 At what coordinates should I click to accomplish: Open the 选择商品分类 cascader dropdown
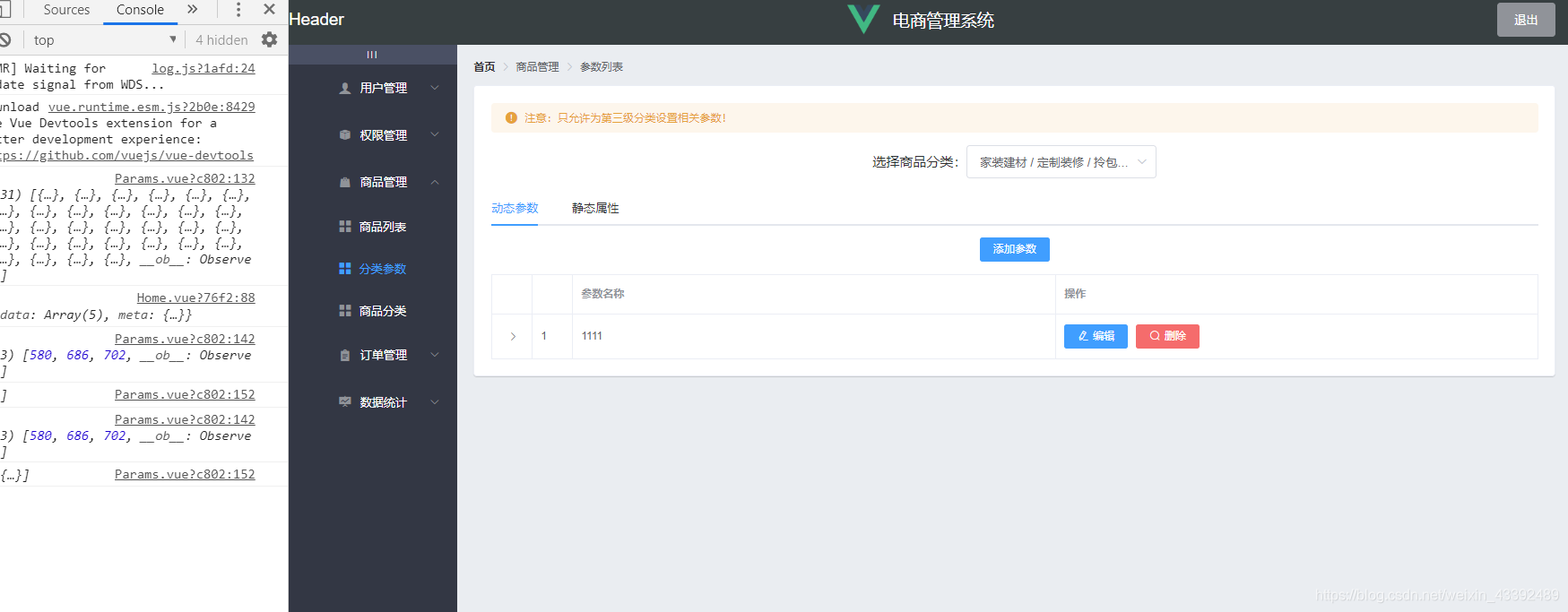[1061, 162]
